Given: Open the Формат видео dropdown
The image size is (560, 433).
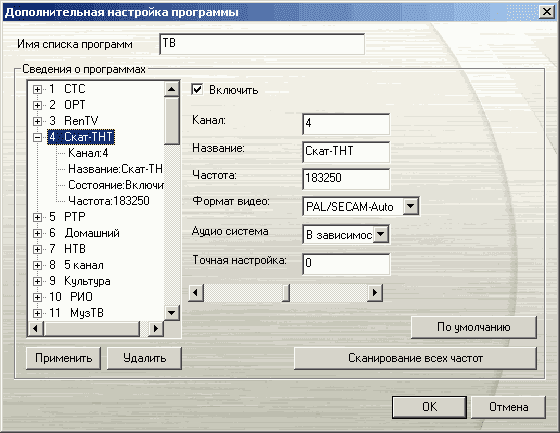Looking at the screenshot, I should [411, 206].
